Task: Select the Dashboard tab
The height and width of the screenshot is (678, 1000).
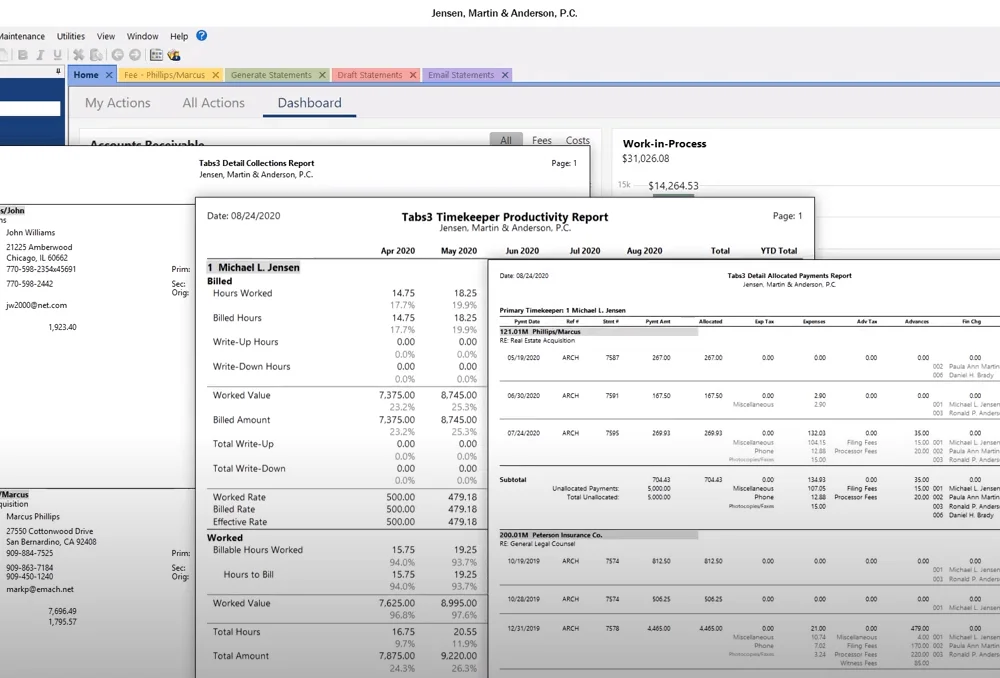Action: (309, 103)
